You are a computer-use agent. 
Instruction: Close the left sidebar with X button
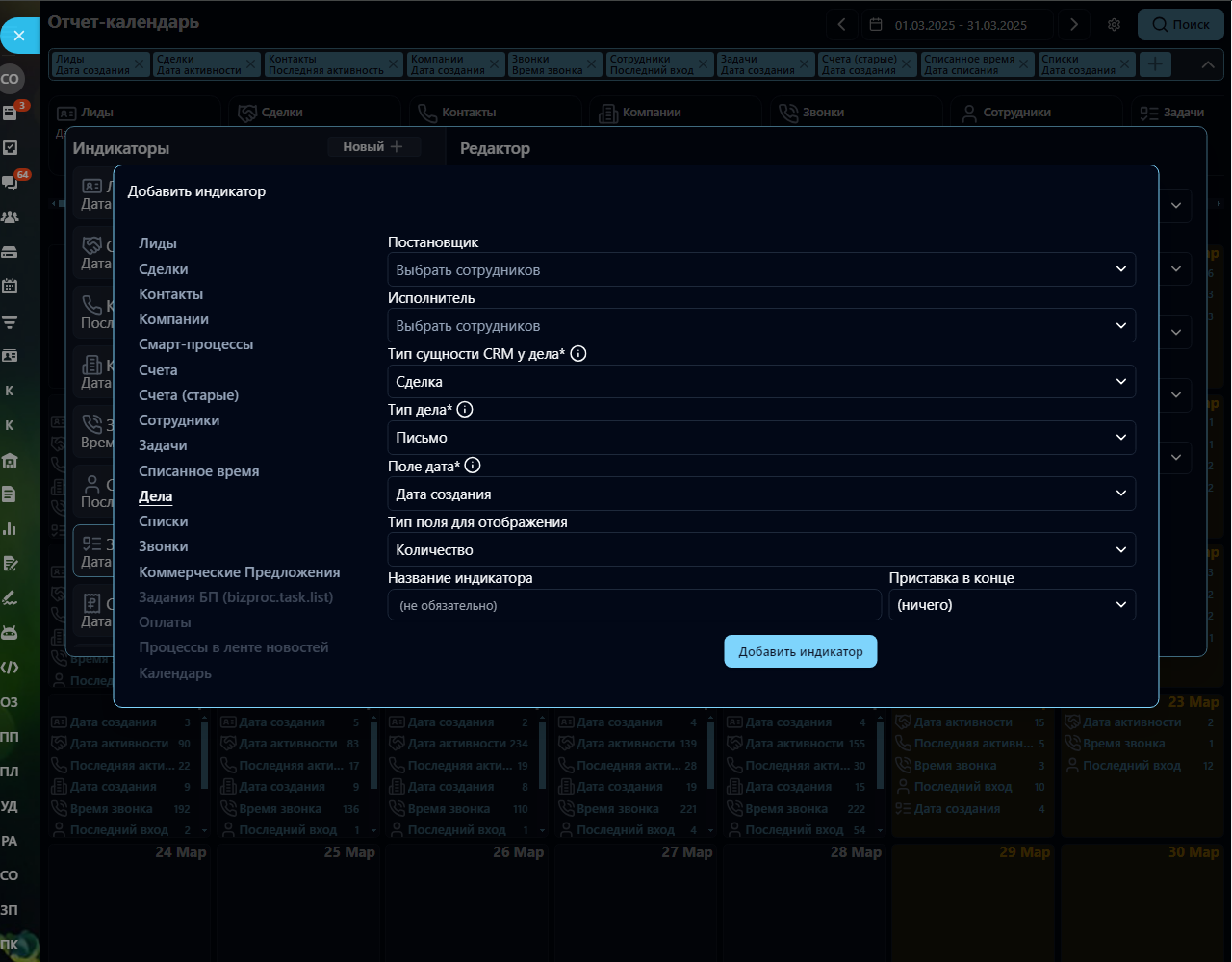(x=19, y=36)
